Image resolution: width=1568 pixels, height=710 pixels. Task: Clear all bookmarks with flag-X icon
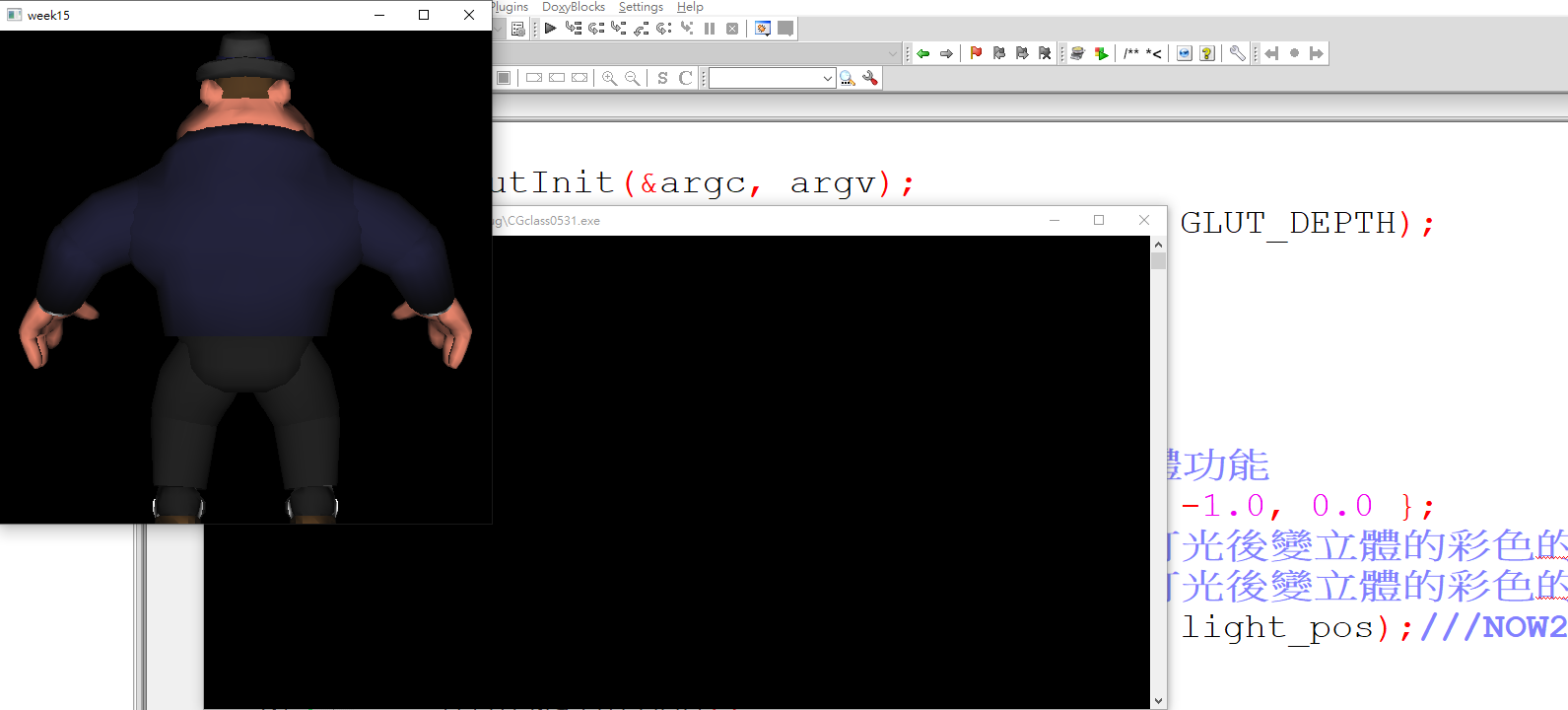click(1045, 53)
